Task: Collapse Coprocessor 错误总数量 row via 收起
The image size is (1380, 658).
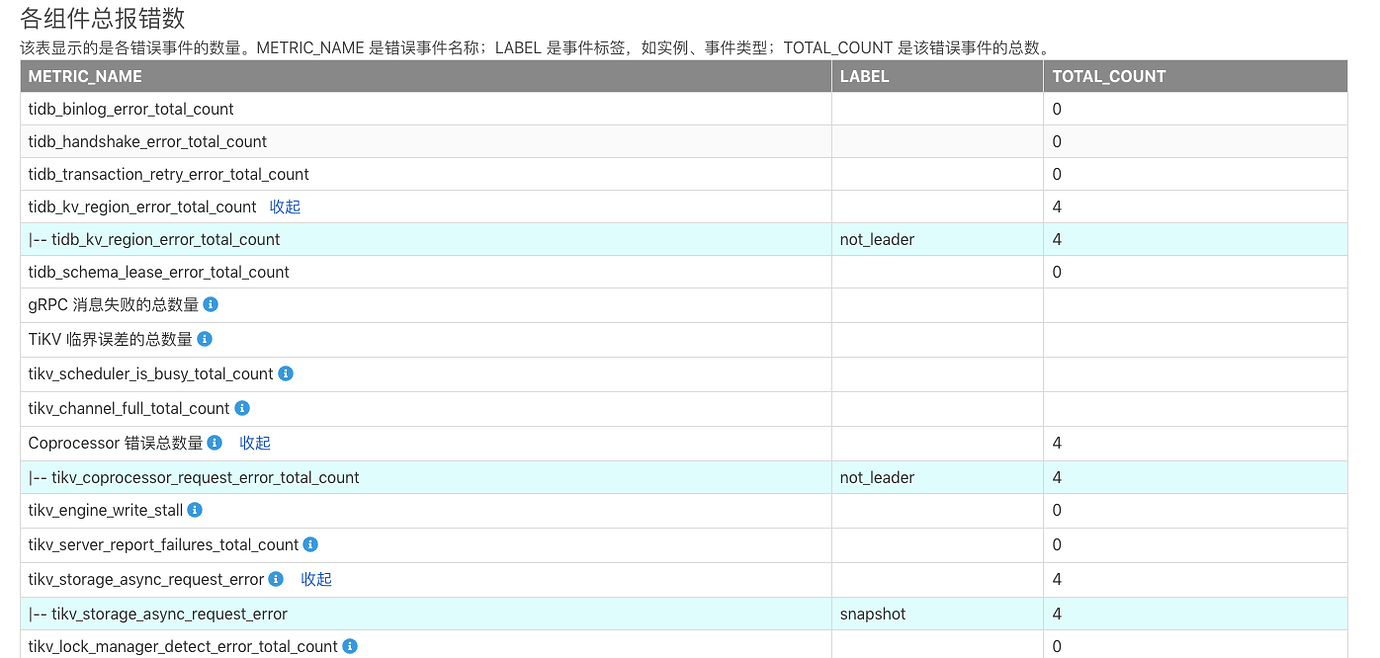Action: point(255,443)
